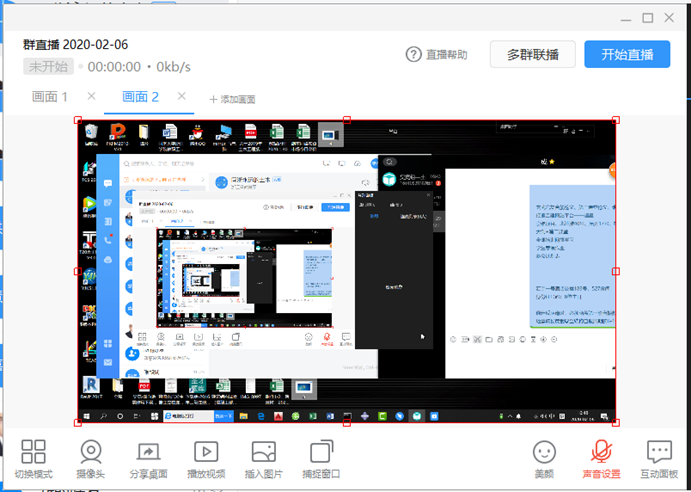This screenshot has height=492, width=691.
Task: Toggle the 声音设置 muted microphone icon
Action: pos(602,452)
